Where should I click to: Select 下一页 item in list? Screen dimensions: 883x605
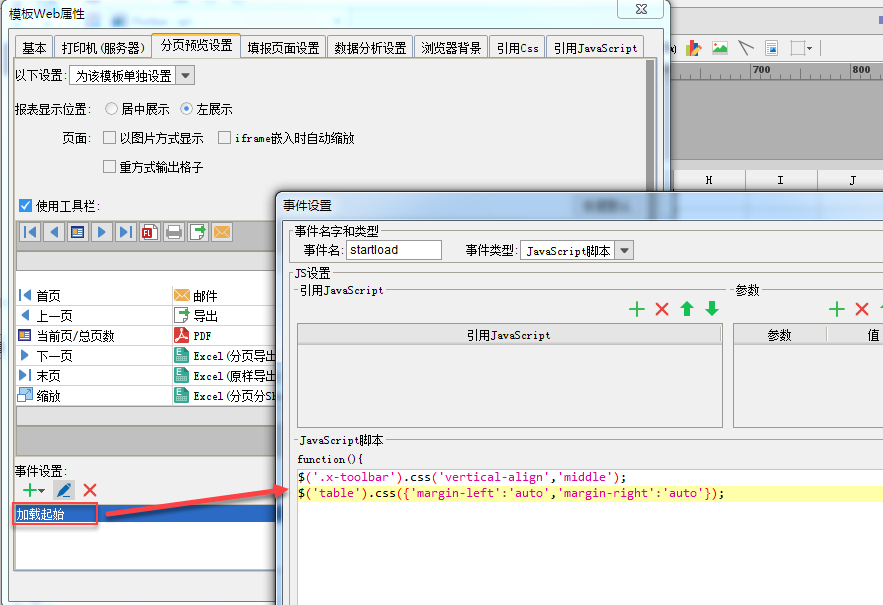(94, 355)
